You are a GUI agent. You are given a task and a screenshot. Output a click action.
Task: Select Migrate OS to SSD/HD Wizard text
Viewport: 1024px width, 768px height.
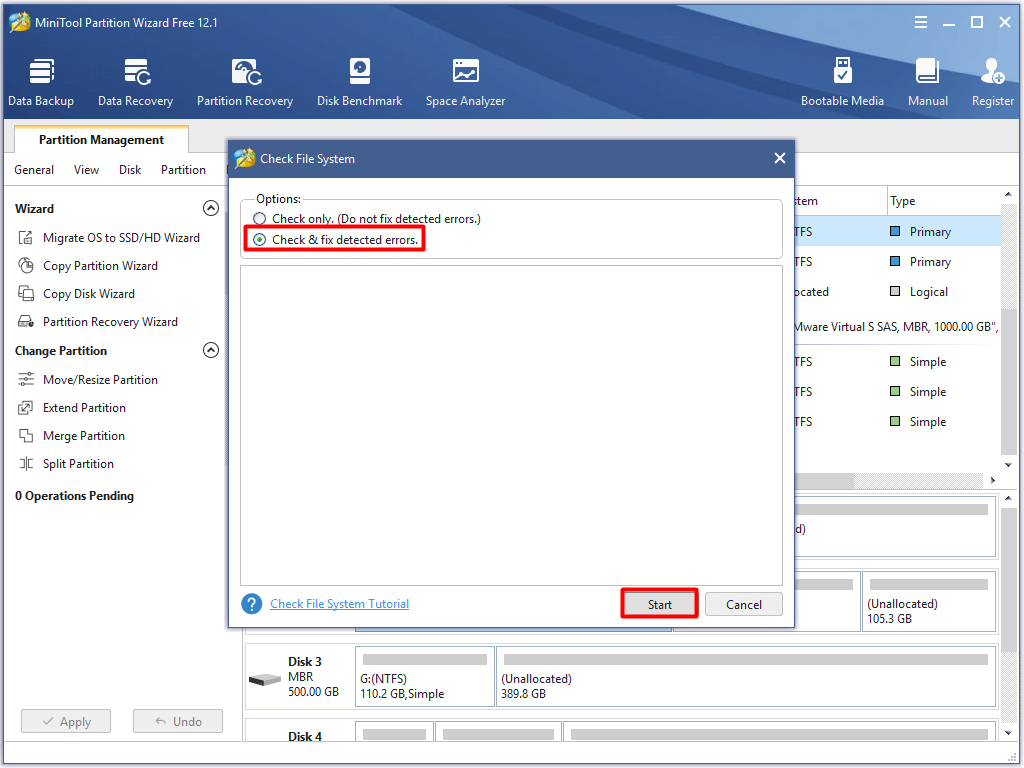121,238
